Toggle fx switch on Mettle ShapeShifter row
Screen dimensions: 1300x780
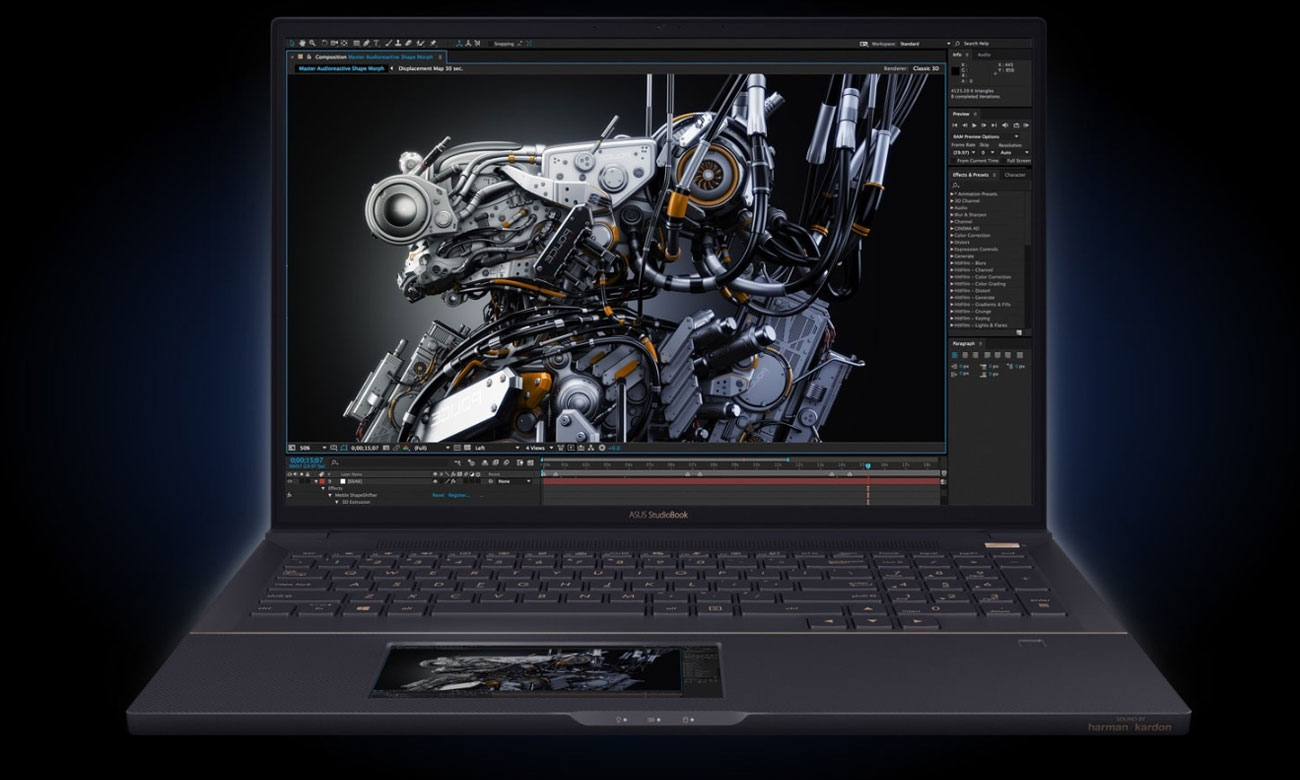[x=290, y=495]
